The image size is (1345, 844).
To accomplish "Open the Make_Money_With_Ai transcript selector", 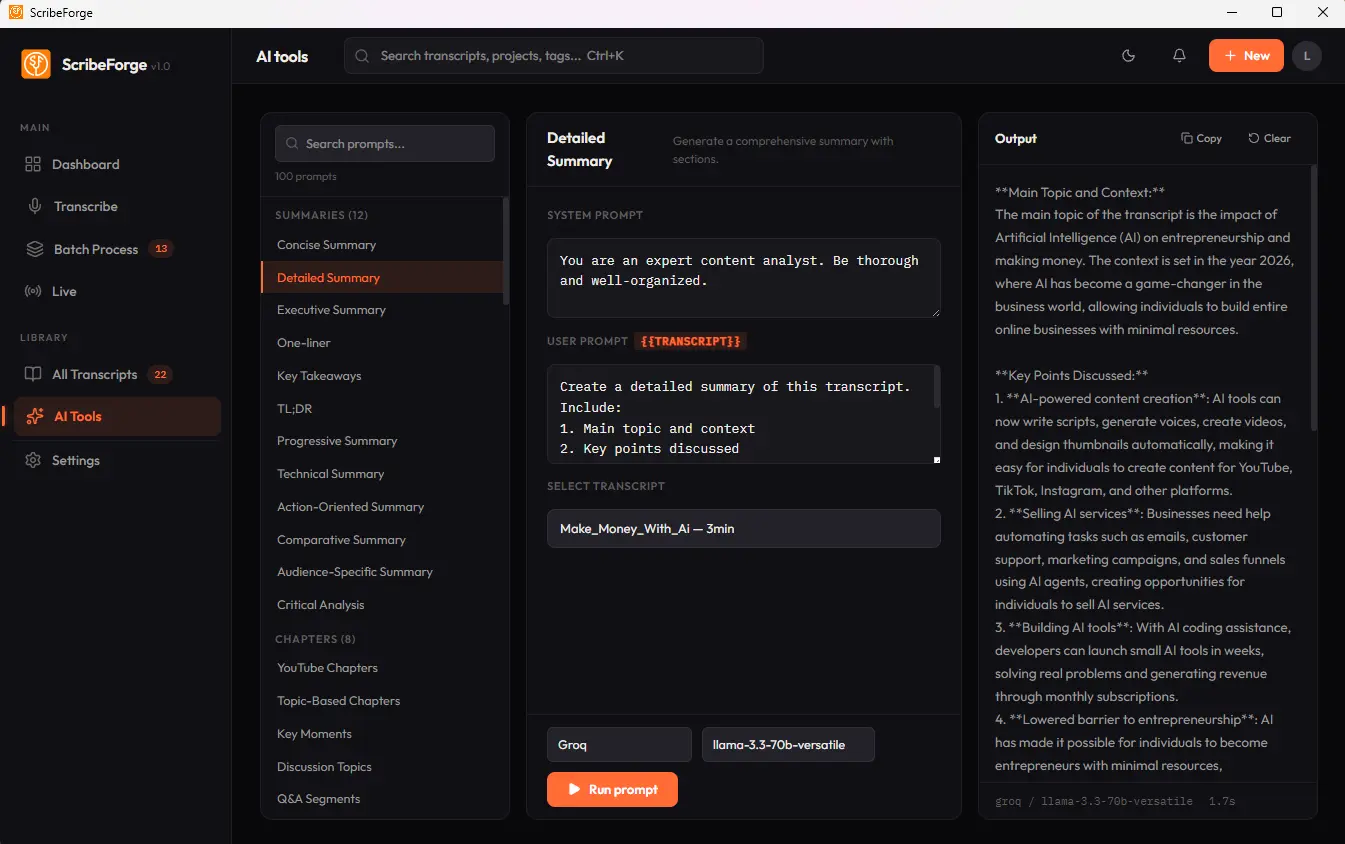I will click(x=743, y=528).
